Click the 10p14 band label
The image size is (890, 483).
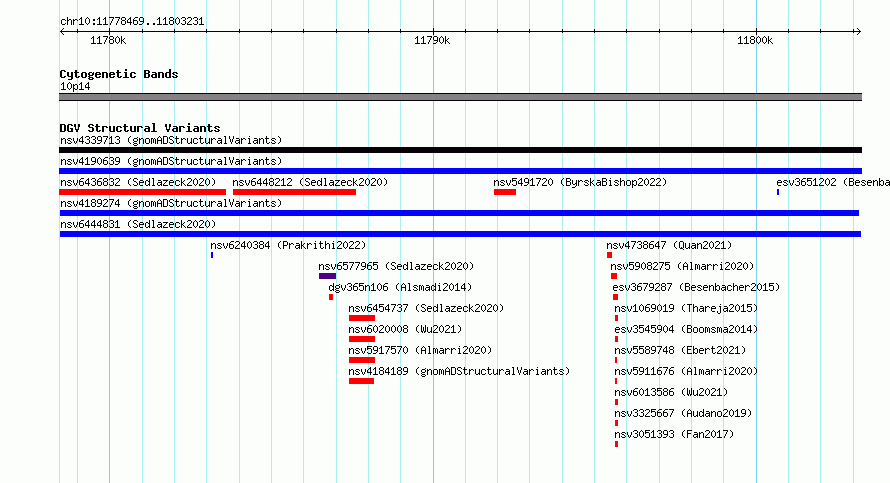point(75,86)
